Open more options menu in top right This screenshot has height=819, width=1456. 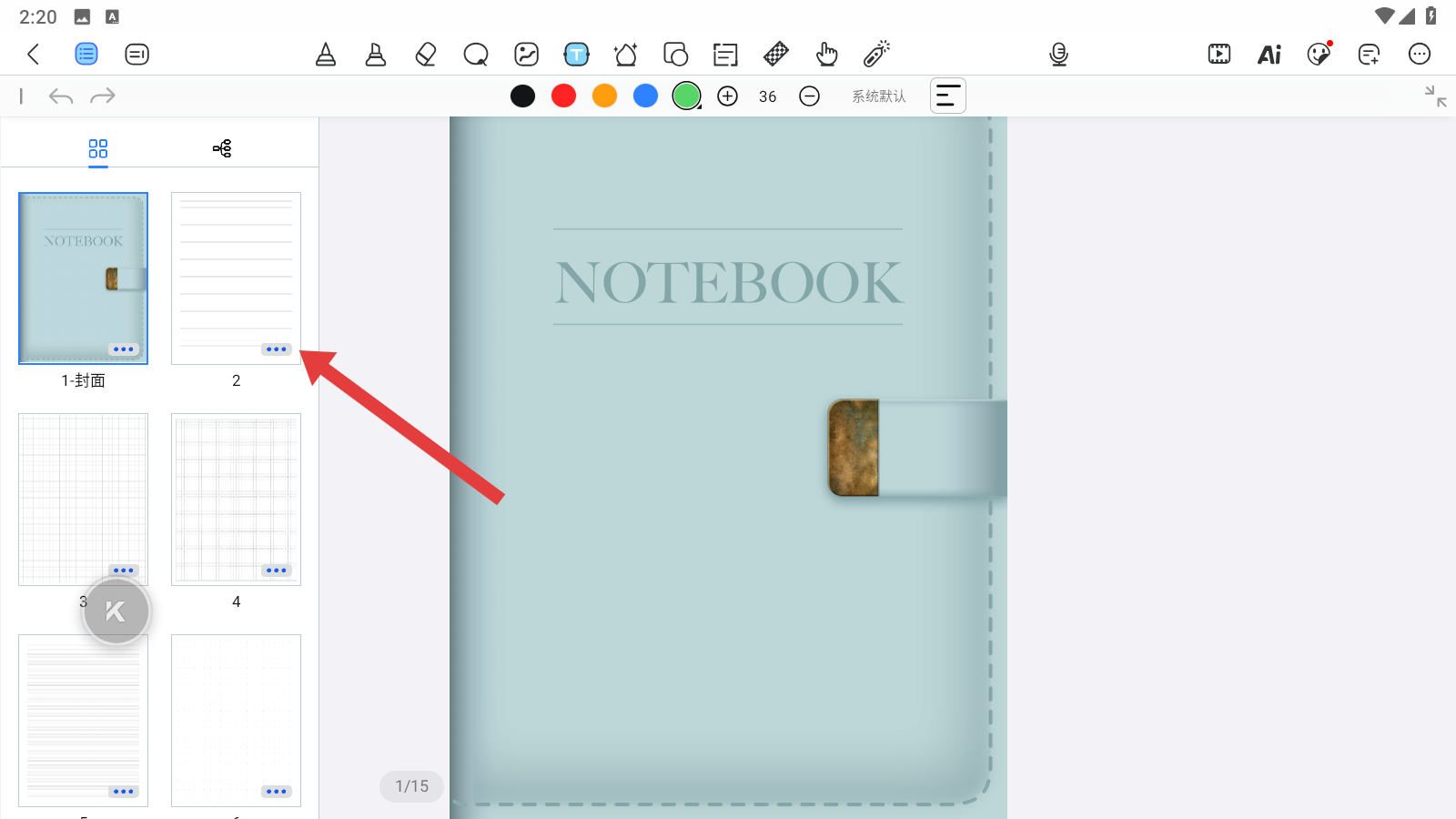point(1419,55)
